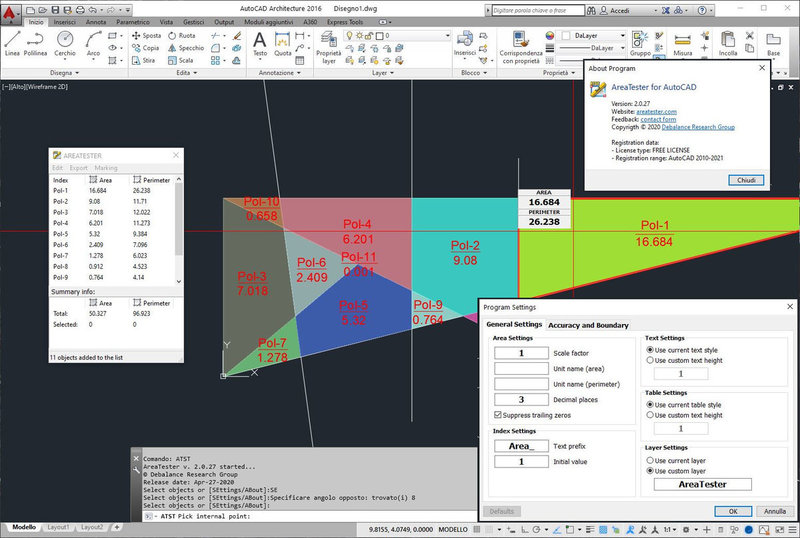
Task: Open the Inserisci ribbon tab
Action: [64, 21]
